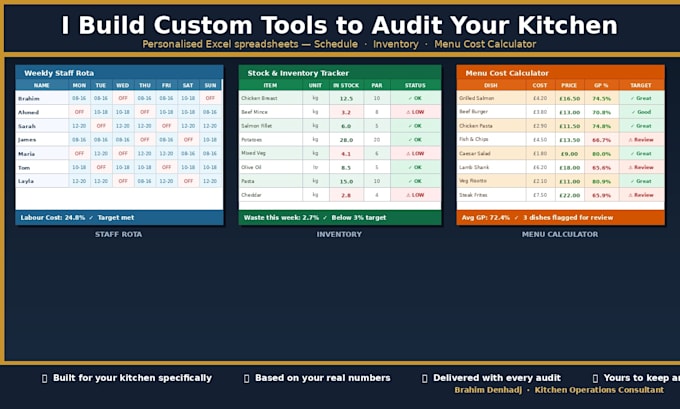
Task: Click the icon beside 'Yours to keep' text
Action: (595, 379)
